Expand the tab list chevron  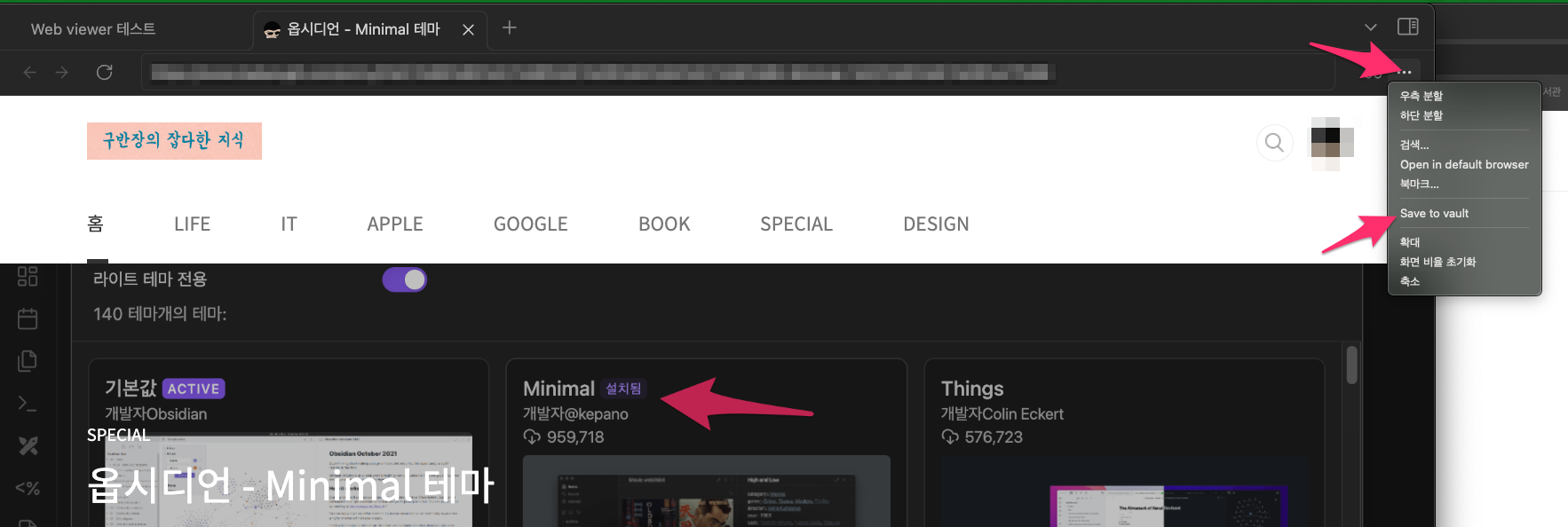pos(1370,28)
